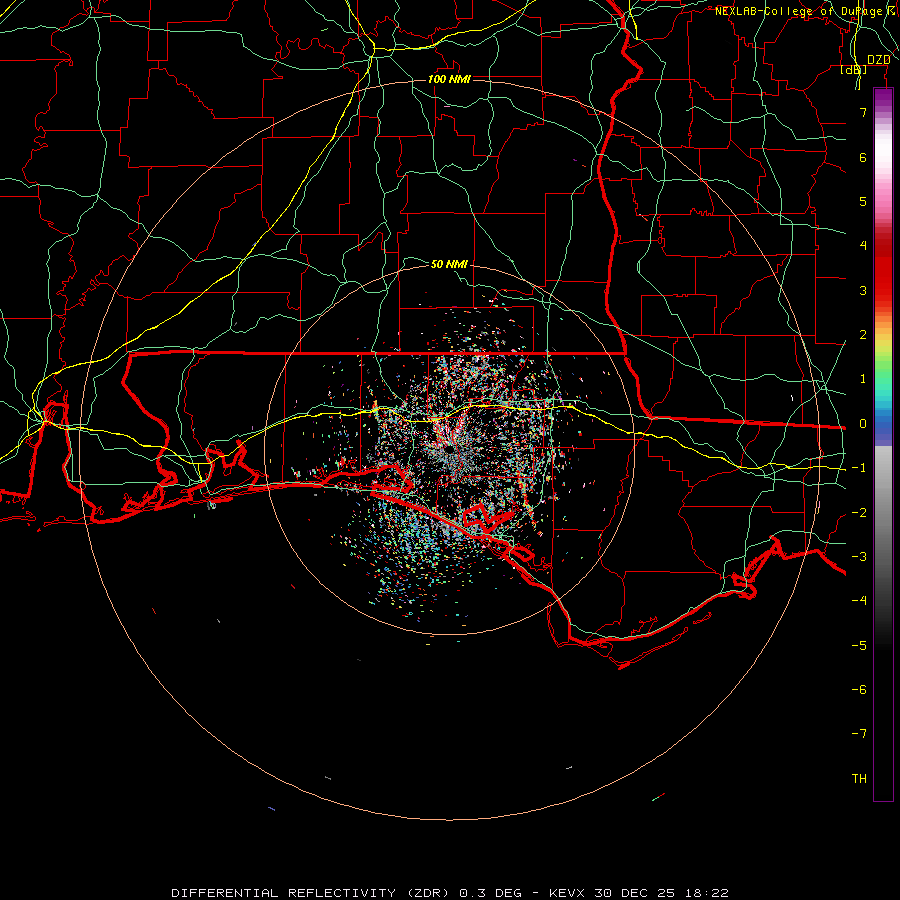
Task: Click the "-1" value on the color scale
Action: pyautogui.click(x=859, y=468)
